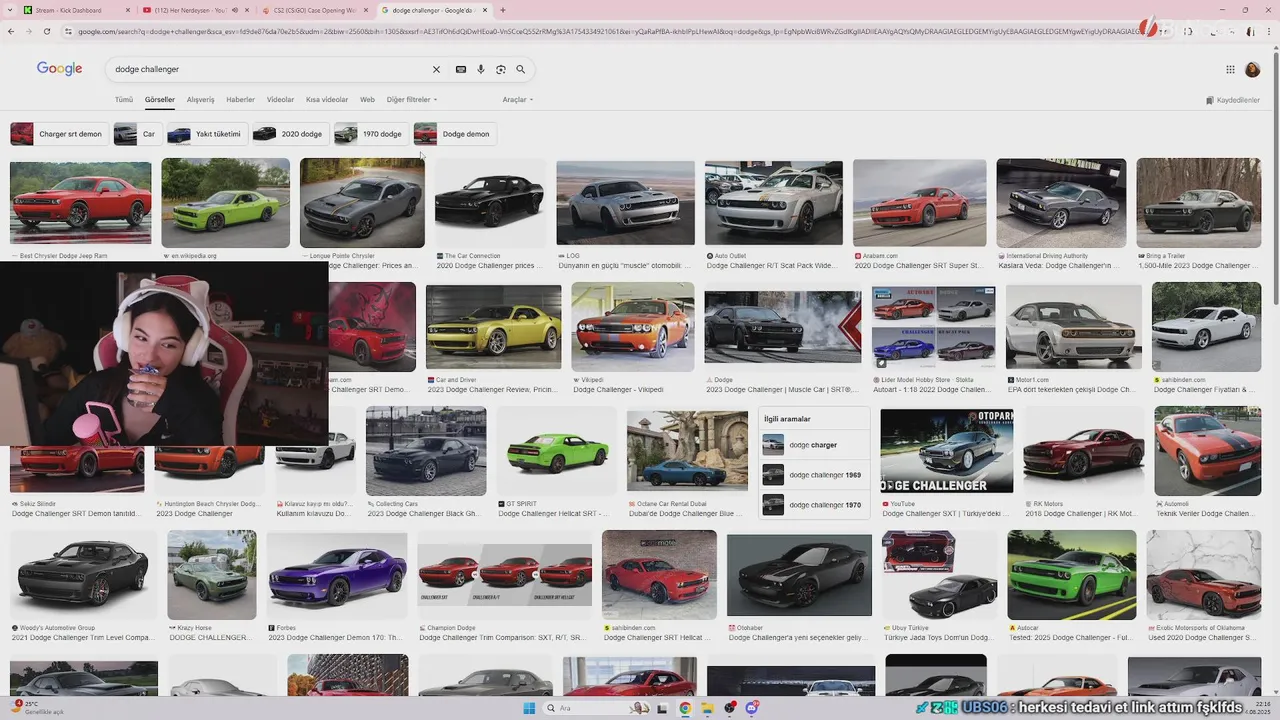Open Motor1.com silver Challenger image
This screenshot has height=720, width=1280.
(1073, 327)
